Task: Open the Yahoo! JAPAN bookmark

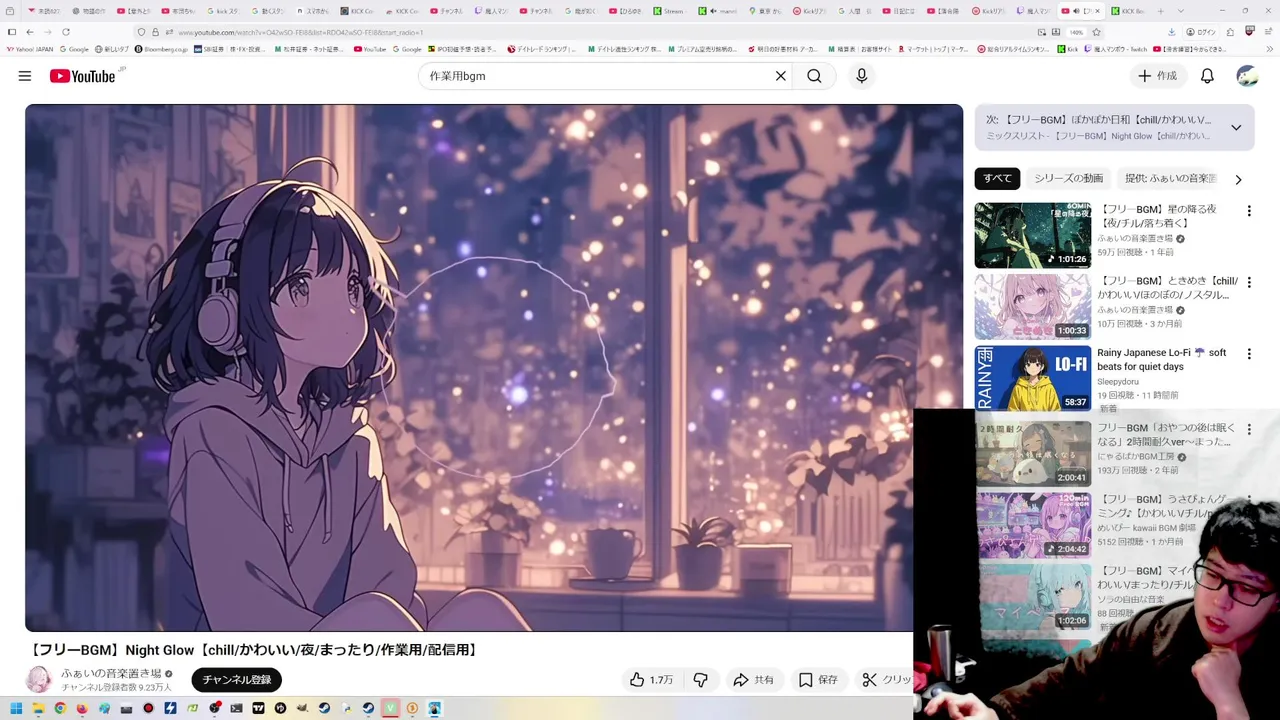Action: pos(30,49)
